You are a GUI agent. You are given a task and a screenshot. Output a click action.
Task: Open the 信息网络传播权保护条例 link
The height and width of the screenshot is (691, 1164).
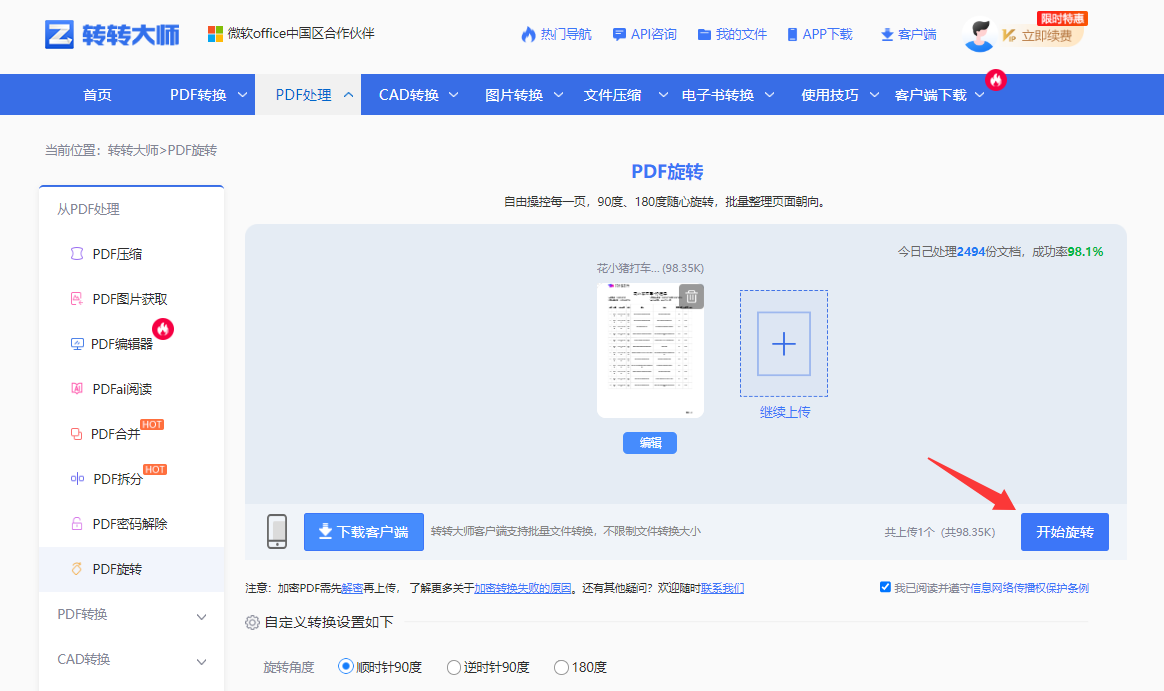point(1030,588)
